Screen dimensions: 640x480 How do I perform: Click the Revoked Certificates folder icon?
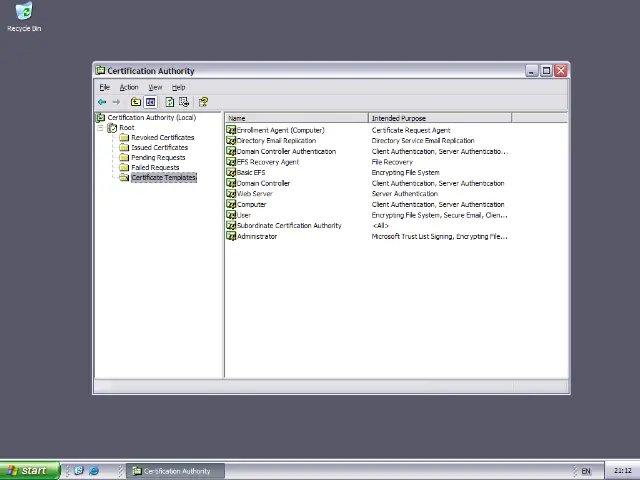[124, 137]
